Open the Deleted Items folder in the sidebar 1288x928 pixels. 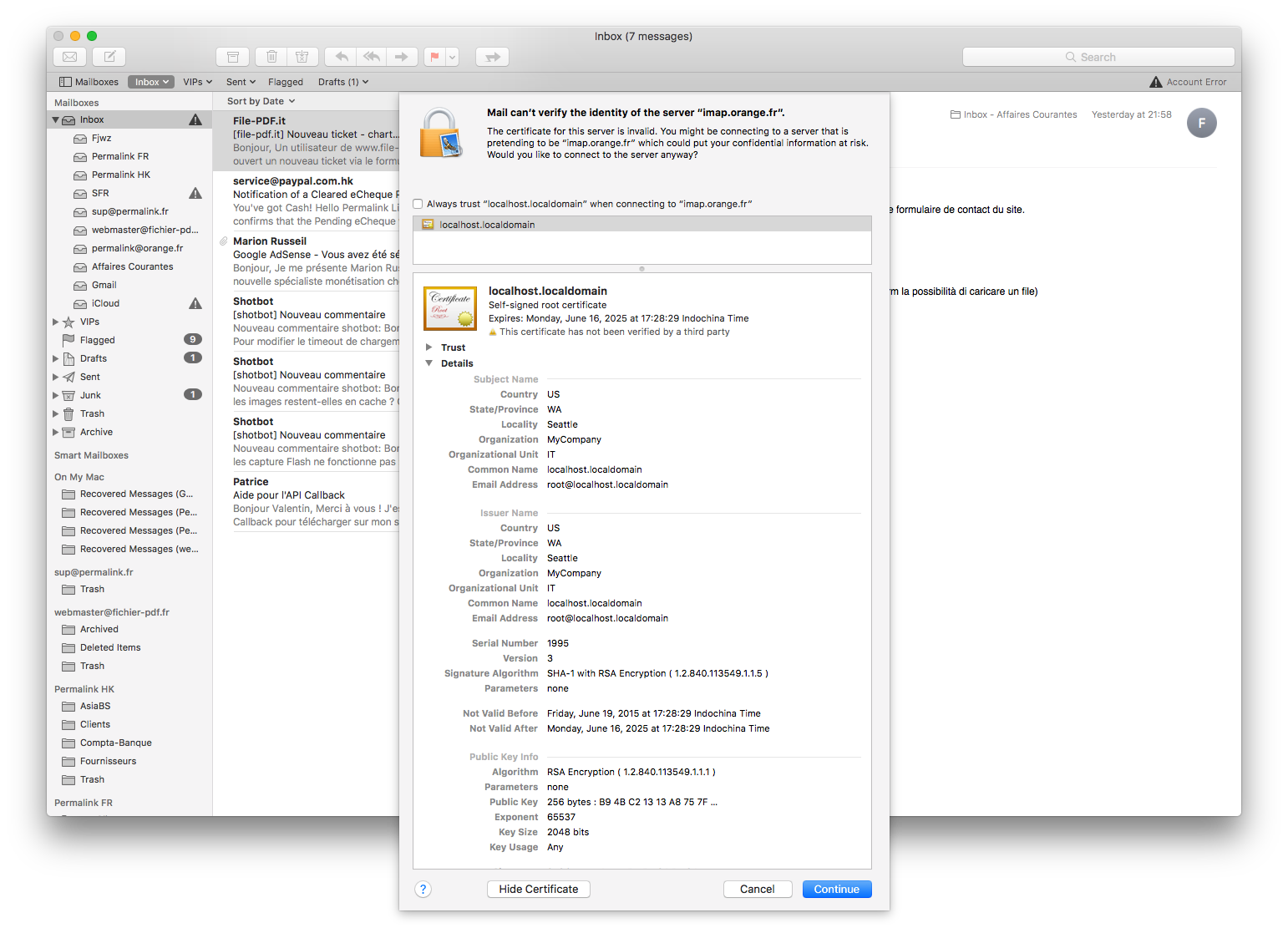[110, 647]
